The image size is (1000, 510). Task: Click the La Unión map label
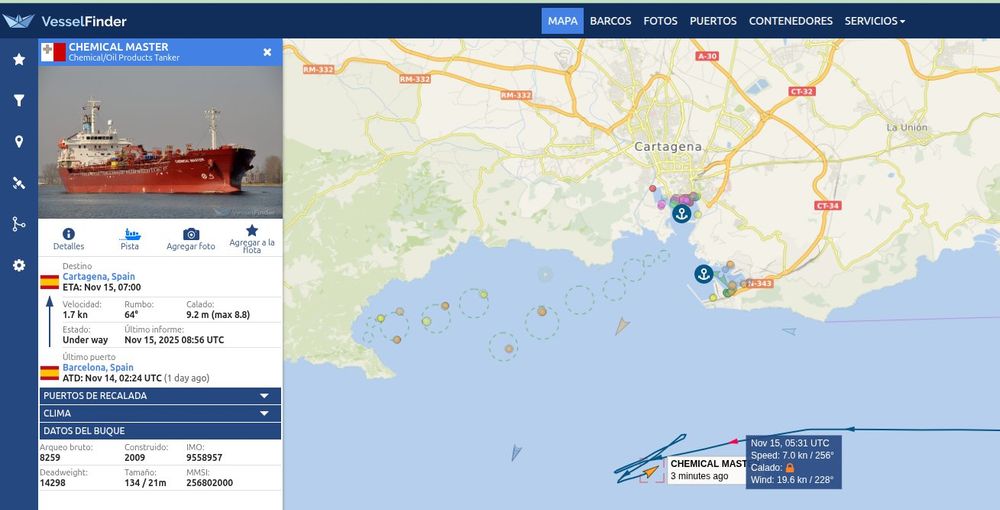(907, 128)
